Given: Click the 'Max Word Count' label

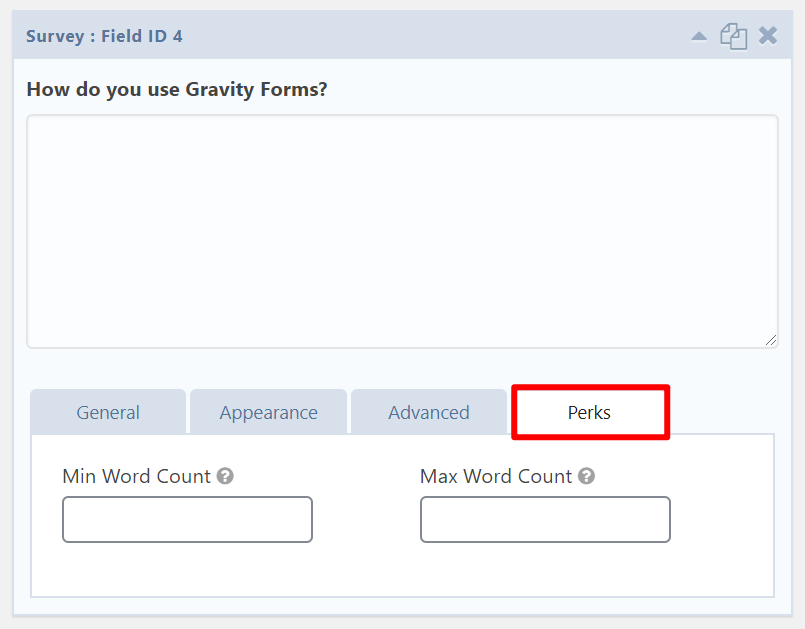Looking at the screenshot, I should coord(496,476).
